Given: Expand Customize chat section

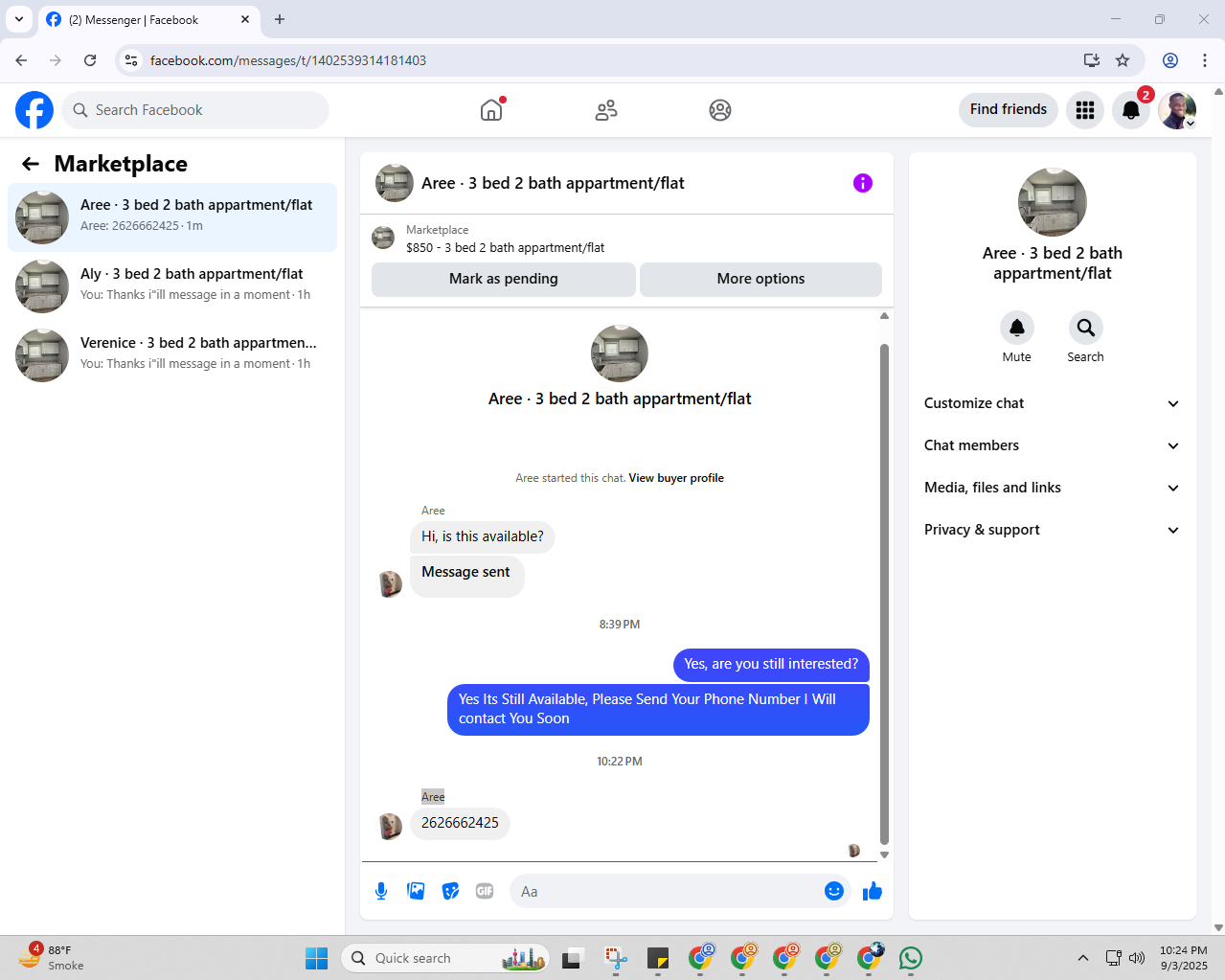Looking at the screenshot, I should click(x=1052, y=403).
